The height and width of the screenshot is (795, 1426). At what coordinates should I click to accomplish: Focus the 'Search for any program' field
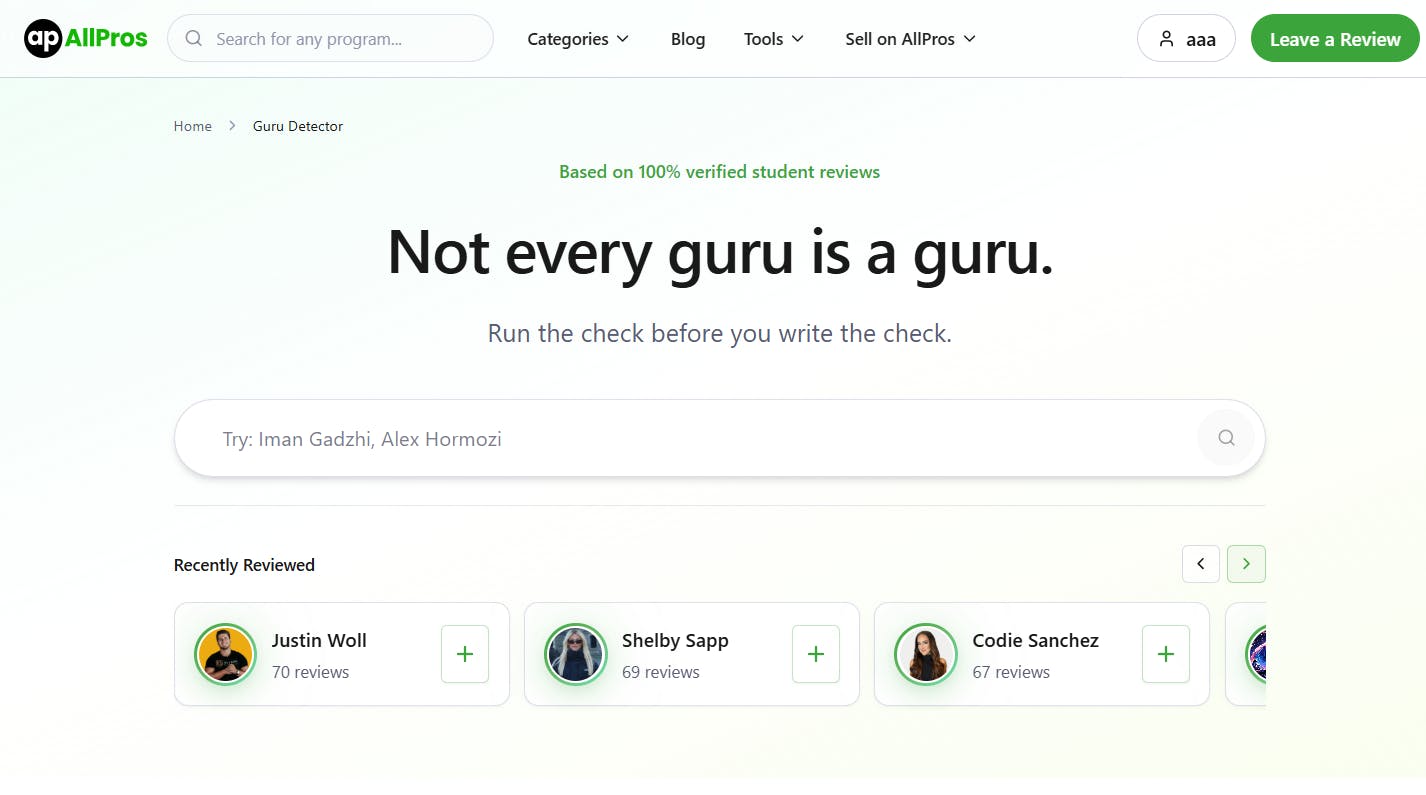click(330, 39)
